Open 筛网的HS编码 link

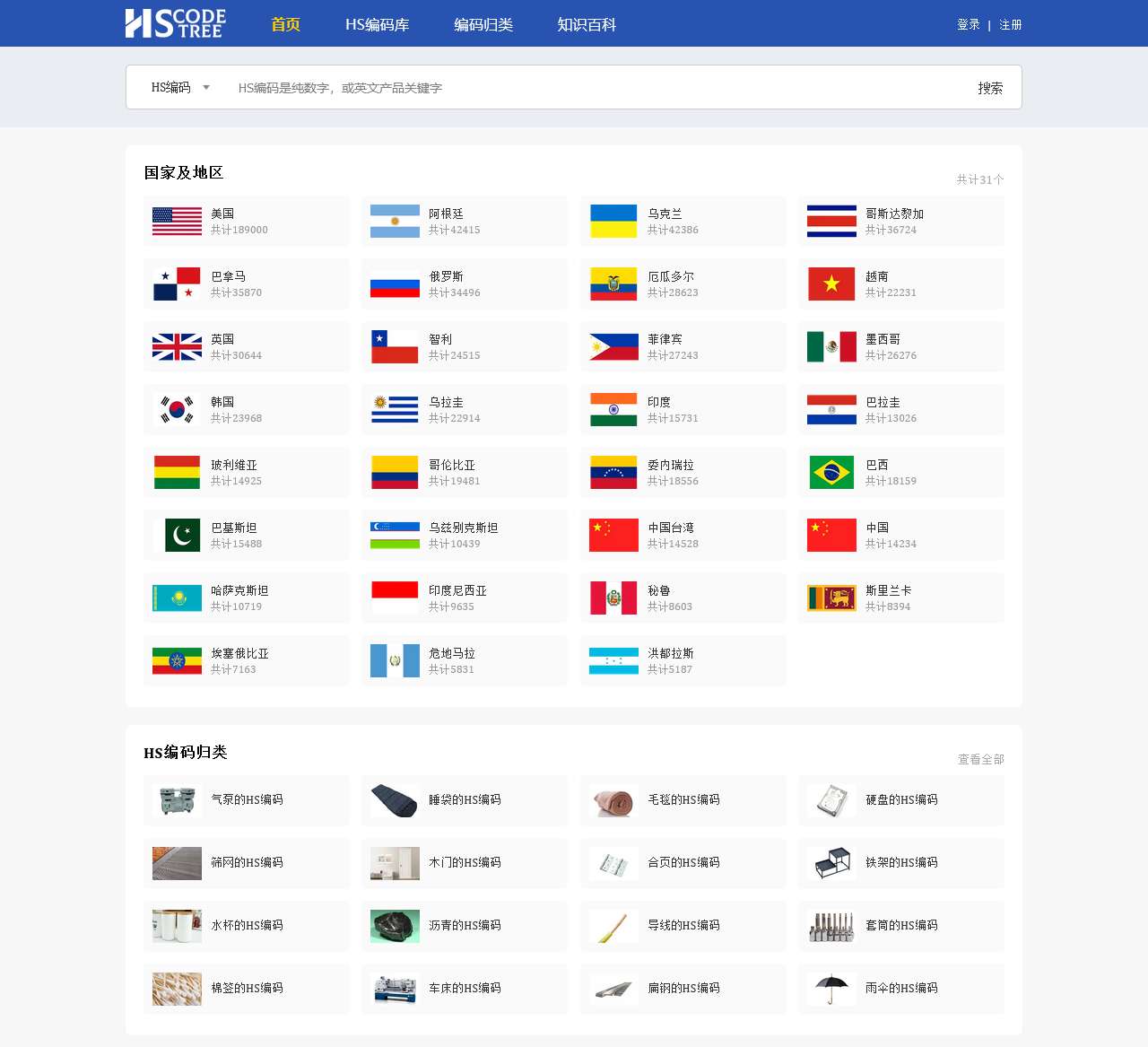click(x=247, y=862)
